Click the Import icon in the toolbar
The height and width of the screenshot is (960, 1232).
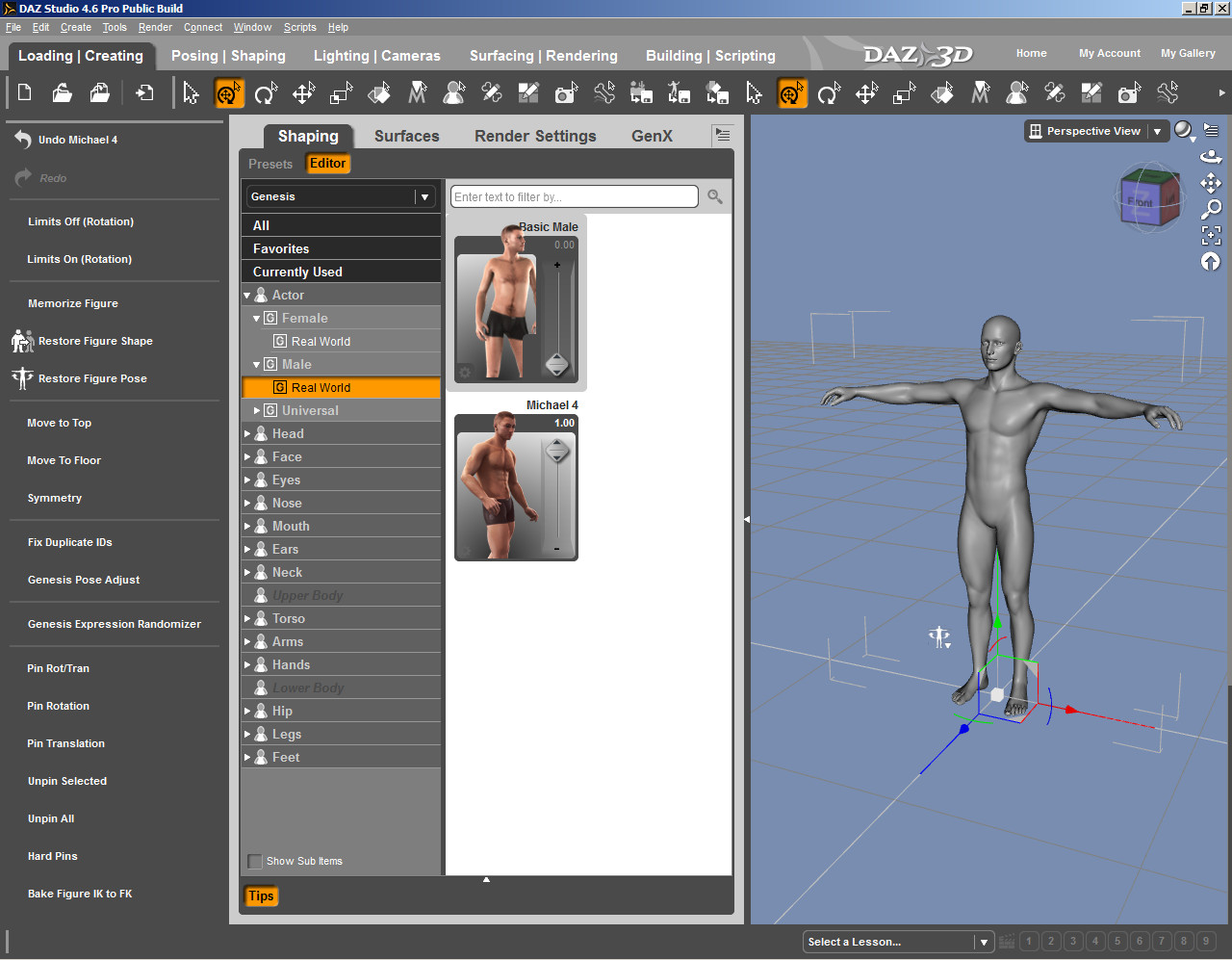(144, 92)
